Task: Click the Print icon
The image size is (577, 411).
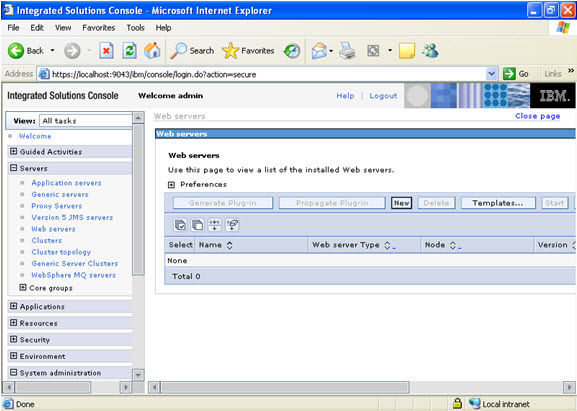Action: tap(347, 51)
